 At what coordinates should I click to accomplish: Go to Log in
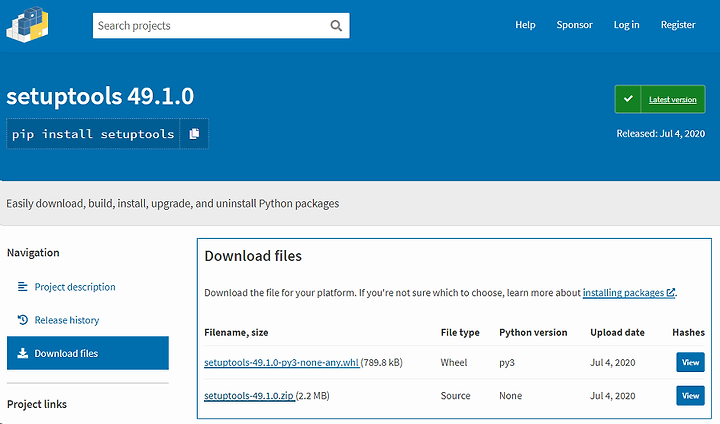(x=626, y=25)
